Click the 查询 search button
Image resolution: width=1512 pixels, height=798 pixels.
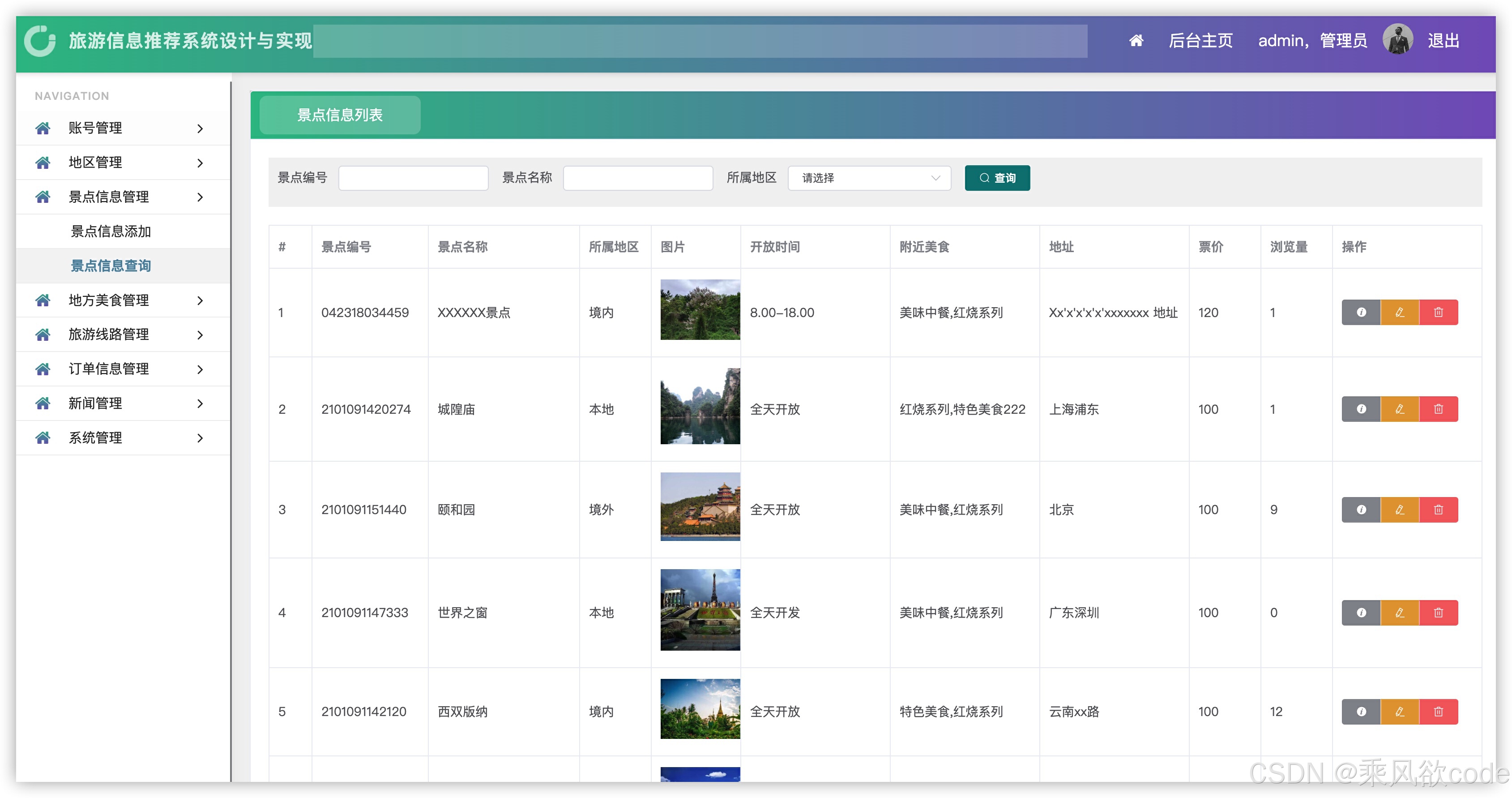point(997,178)
